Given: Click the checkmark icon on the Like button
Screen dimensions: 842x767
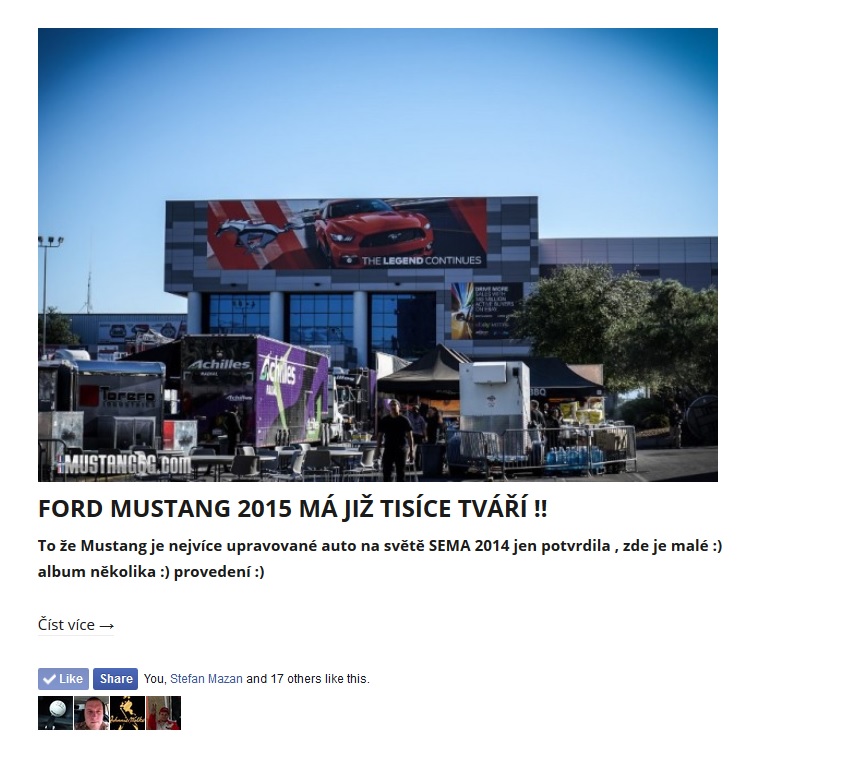Looking at the screenshot, I should (x=49, y=679).
